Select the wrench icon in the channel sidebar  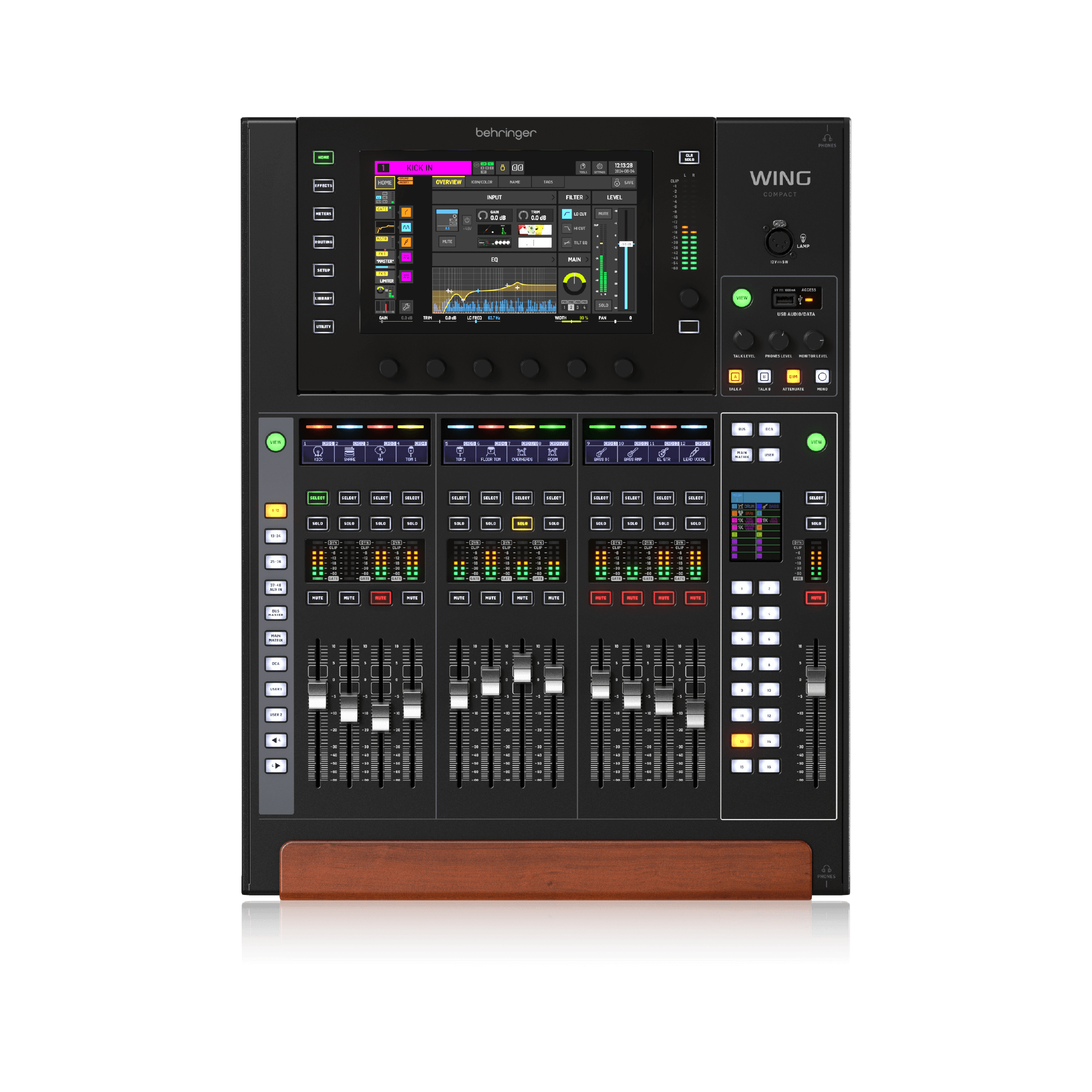[406, 307]
